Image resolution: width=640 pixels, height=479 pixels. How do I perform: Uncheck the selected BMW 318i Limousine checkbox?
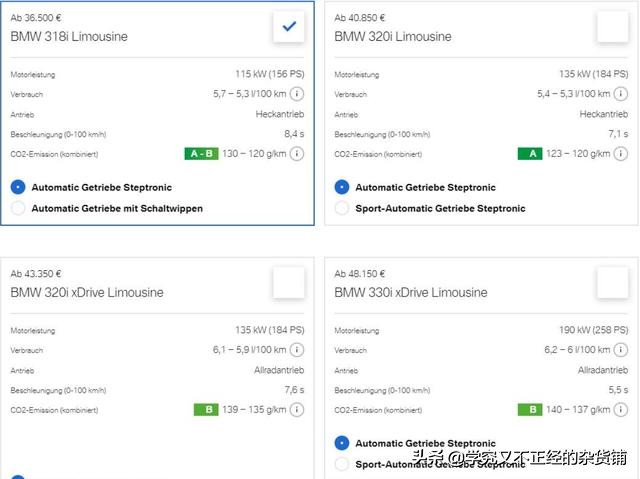289,27
